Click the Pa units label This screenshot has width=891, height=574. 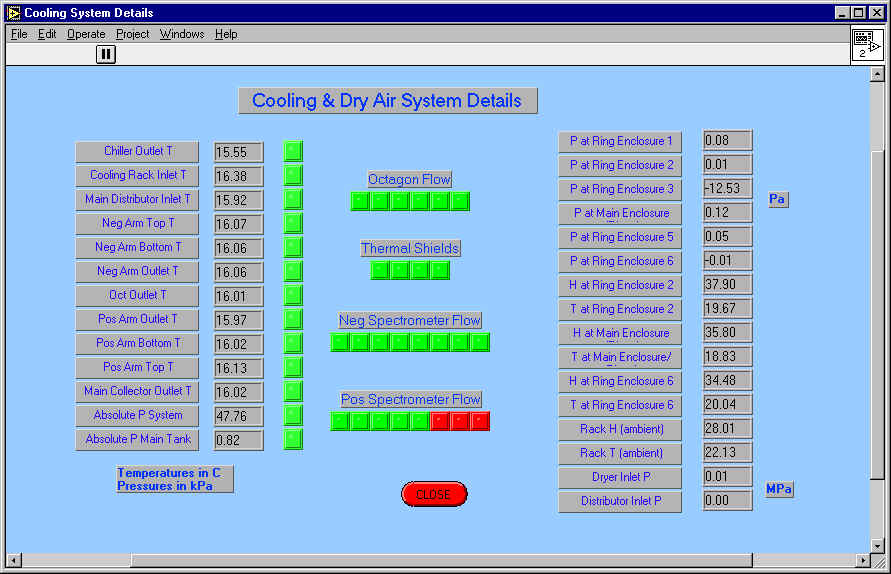tap(778, 199)
